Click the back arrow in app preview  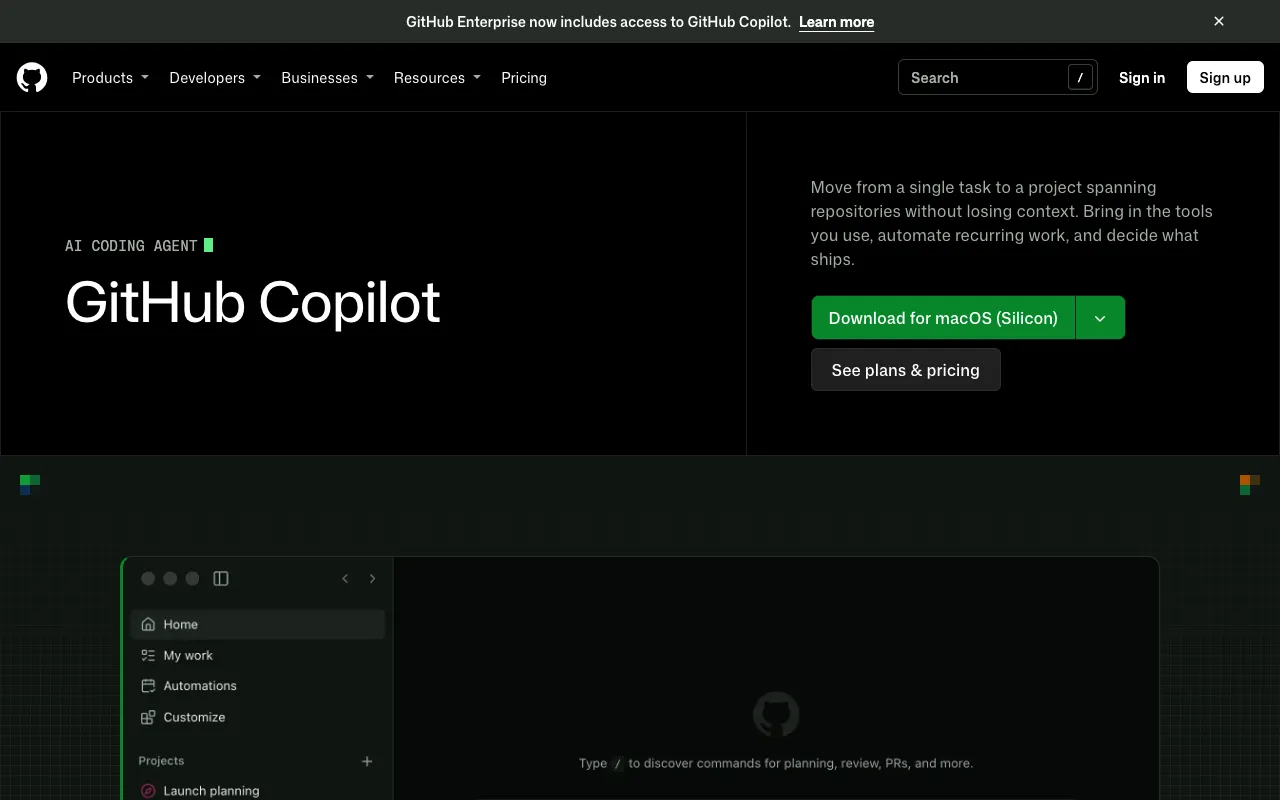[x=345, y=578]
